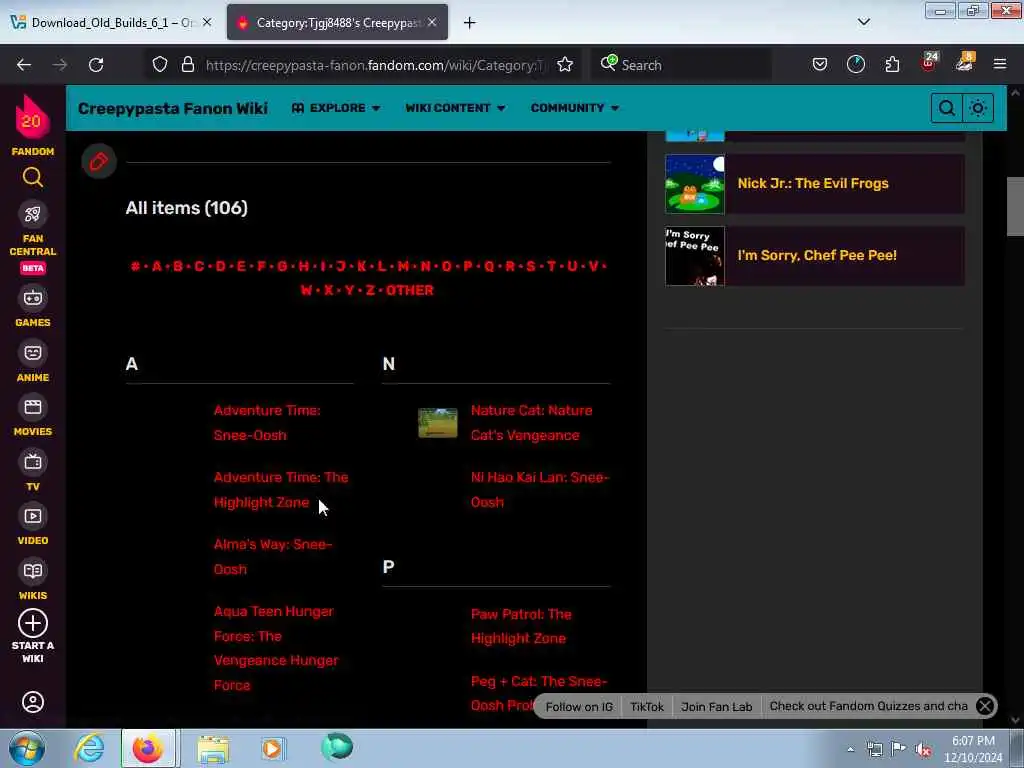Open Internet Explorer from taskbar

(x=89, y=748)
